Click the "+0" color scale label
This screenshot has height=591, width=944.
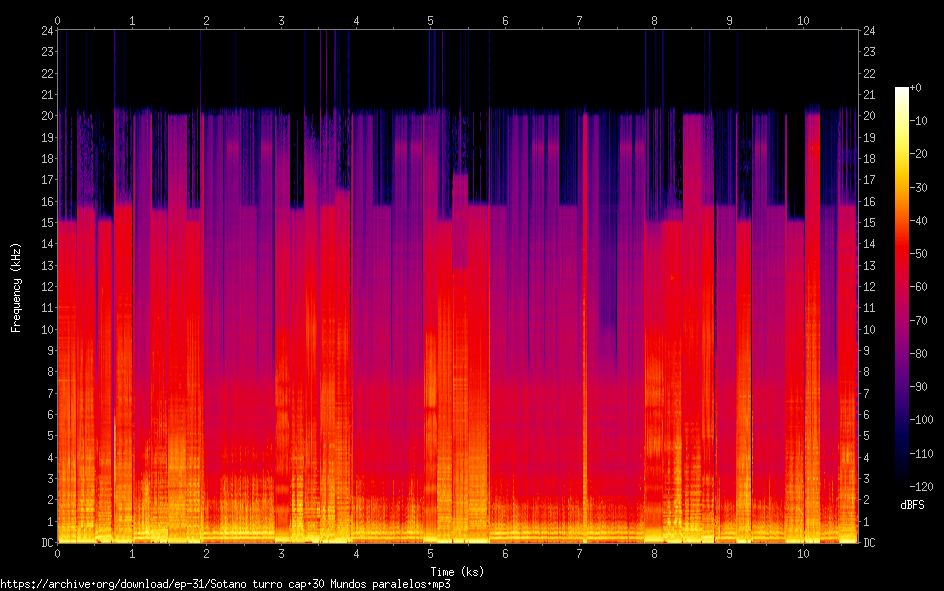pyautogui.click(x=915, y=88)
